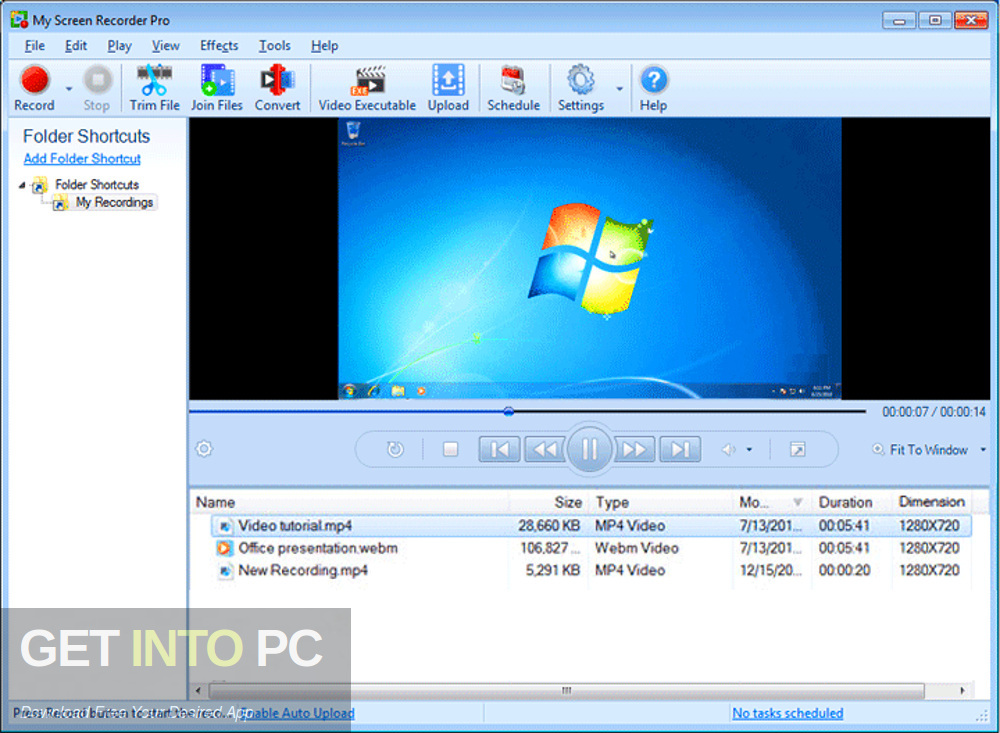
Task: Open the View menu
Action: pyautogui.click(x=165, y=46)
